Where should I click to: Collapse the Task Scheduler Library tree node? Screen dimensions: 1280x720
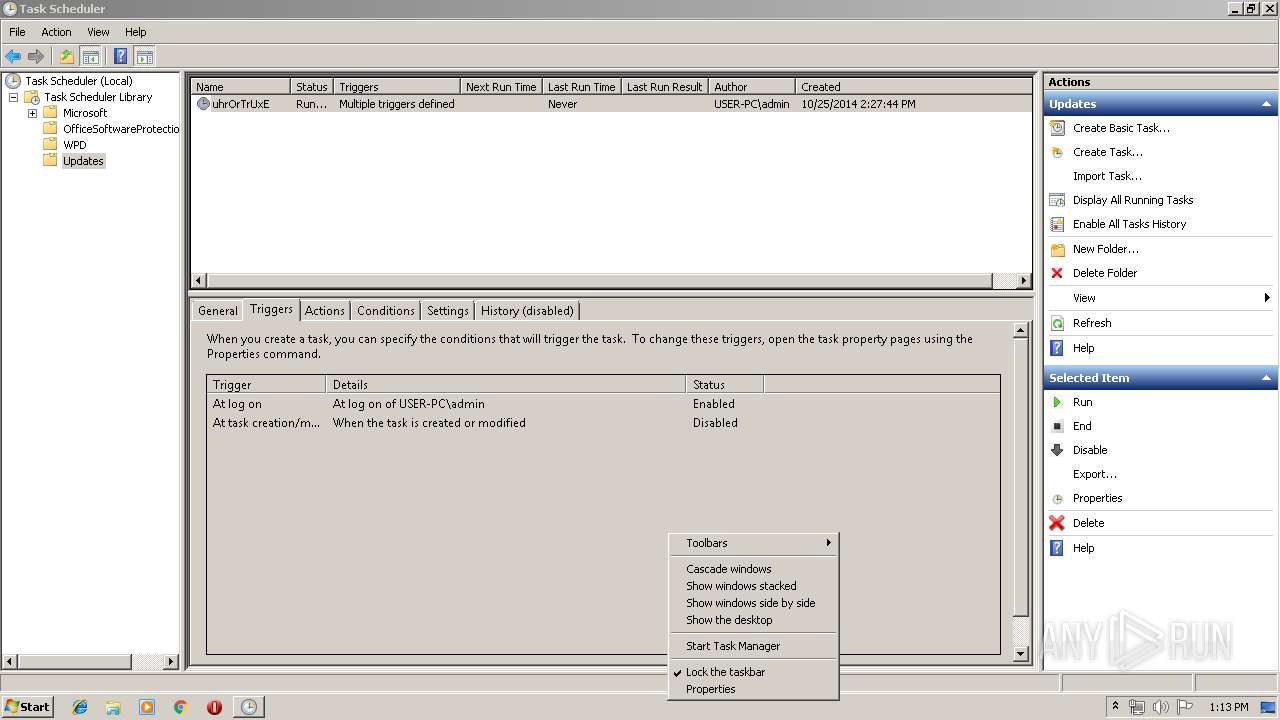(13, 97)
